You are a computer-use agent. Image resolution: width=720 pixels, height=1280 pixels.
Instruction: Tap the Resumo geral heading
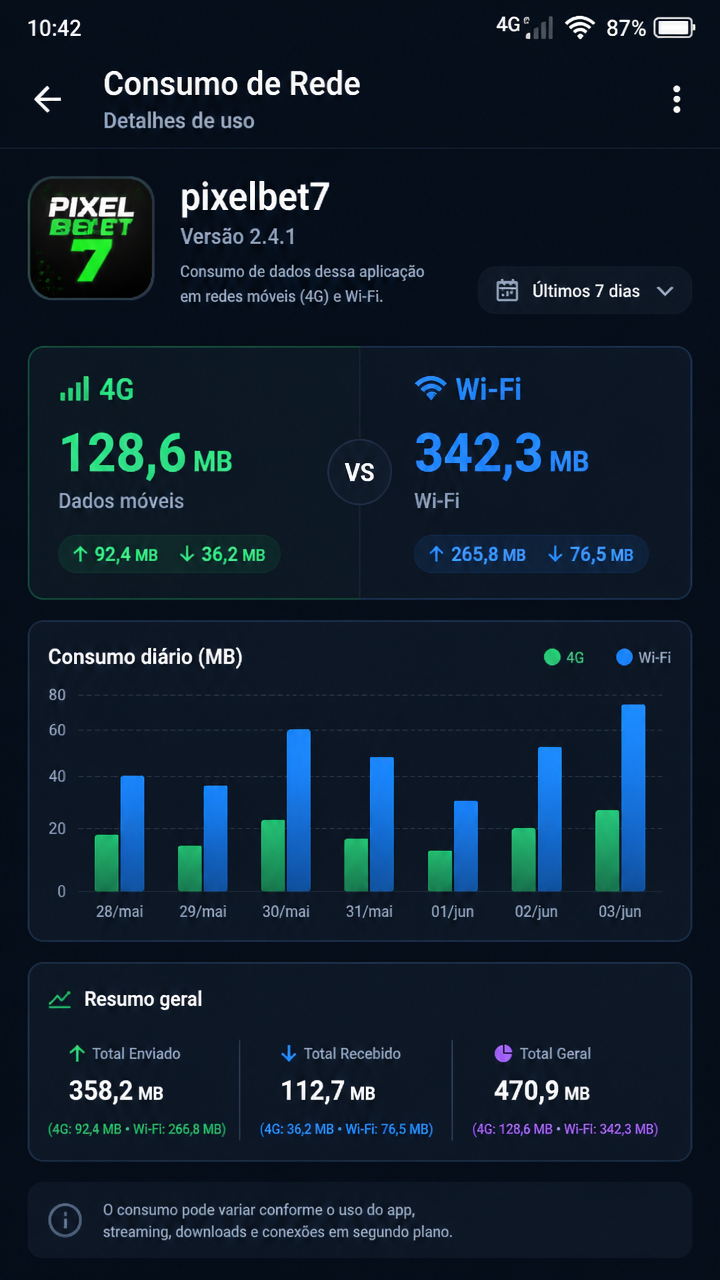click(x=143, y=999)
